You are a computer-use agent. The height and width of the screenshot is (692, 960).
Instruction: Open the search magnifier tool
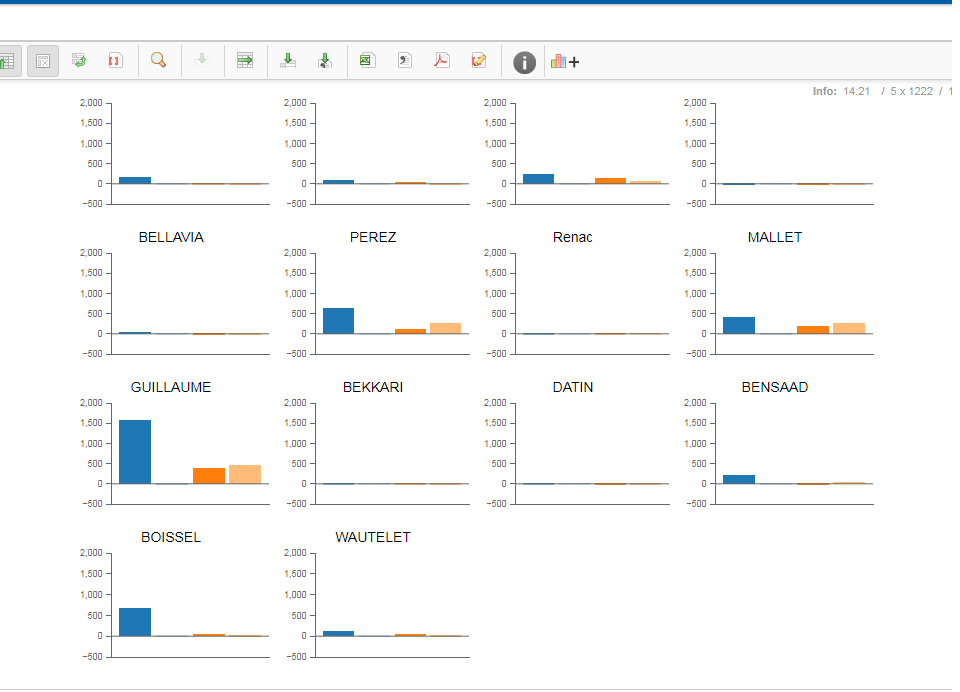158,60
